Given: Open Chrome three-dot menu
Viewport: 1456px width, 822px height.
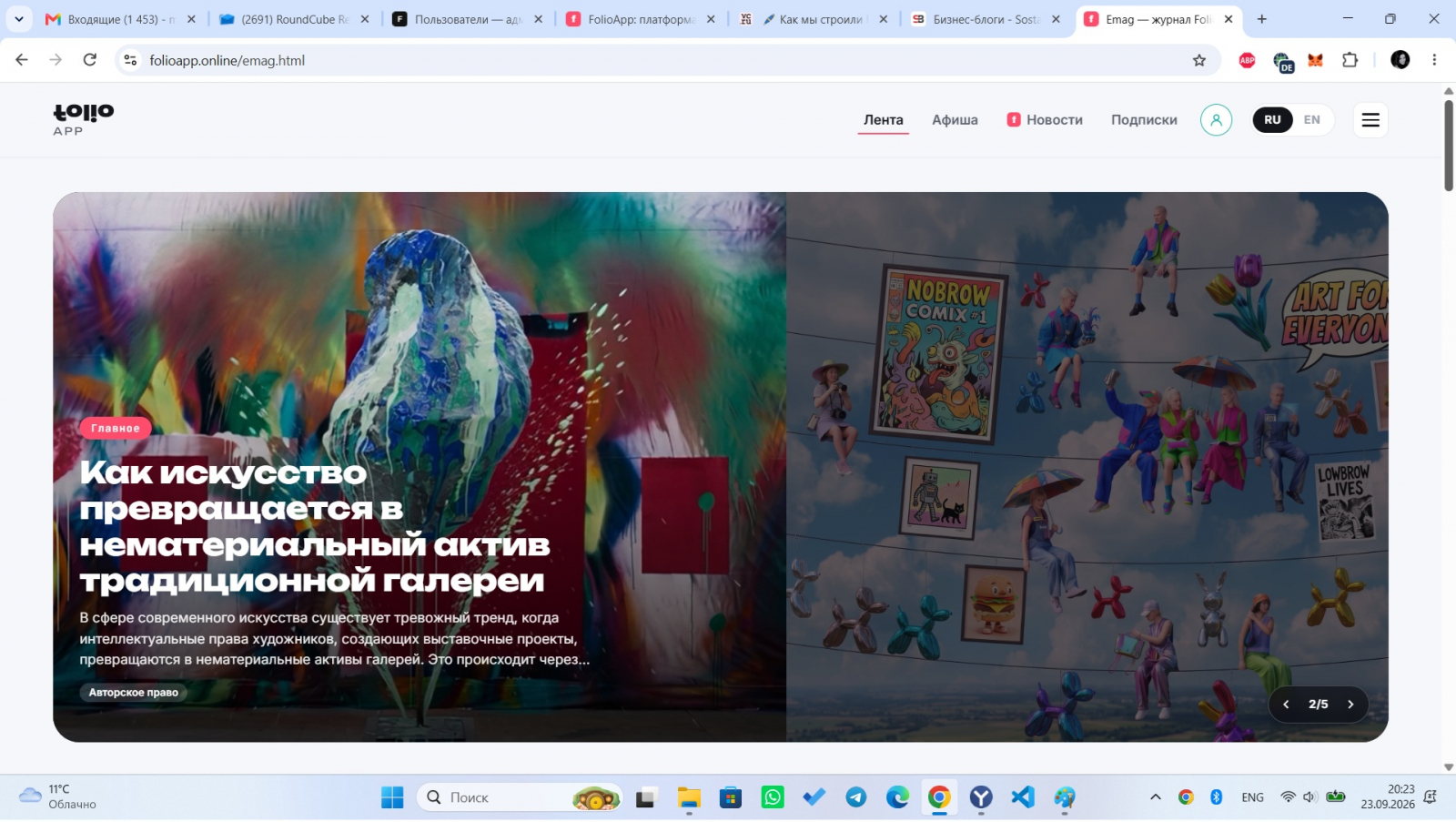Looking at the screenshot, I should pyautogui.click(x=1434, y=60).
